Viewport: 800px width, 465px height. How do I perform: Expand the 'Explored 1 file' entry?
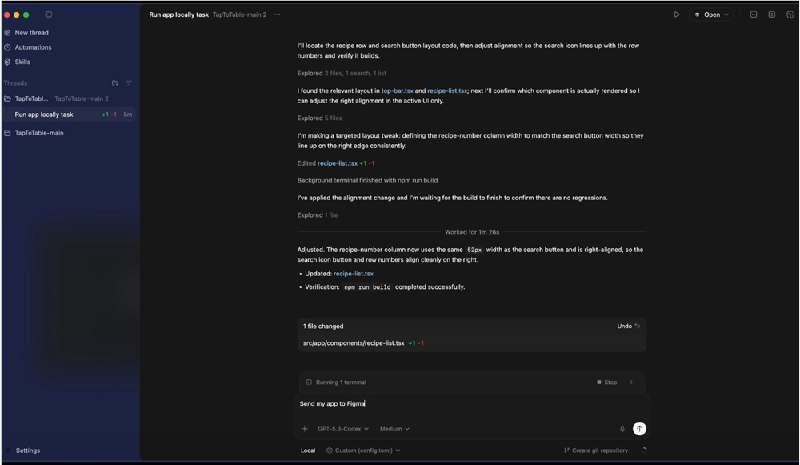pyautogui.click(x=318, y=215)
